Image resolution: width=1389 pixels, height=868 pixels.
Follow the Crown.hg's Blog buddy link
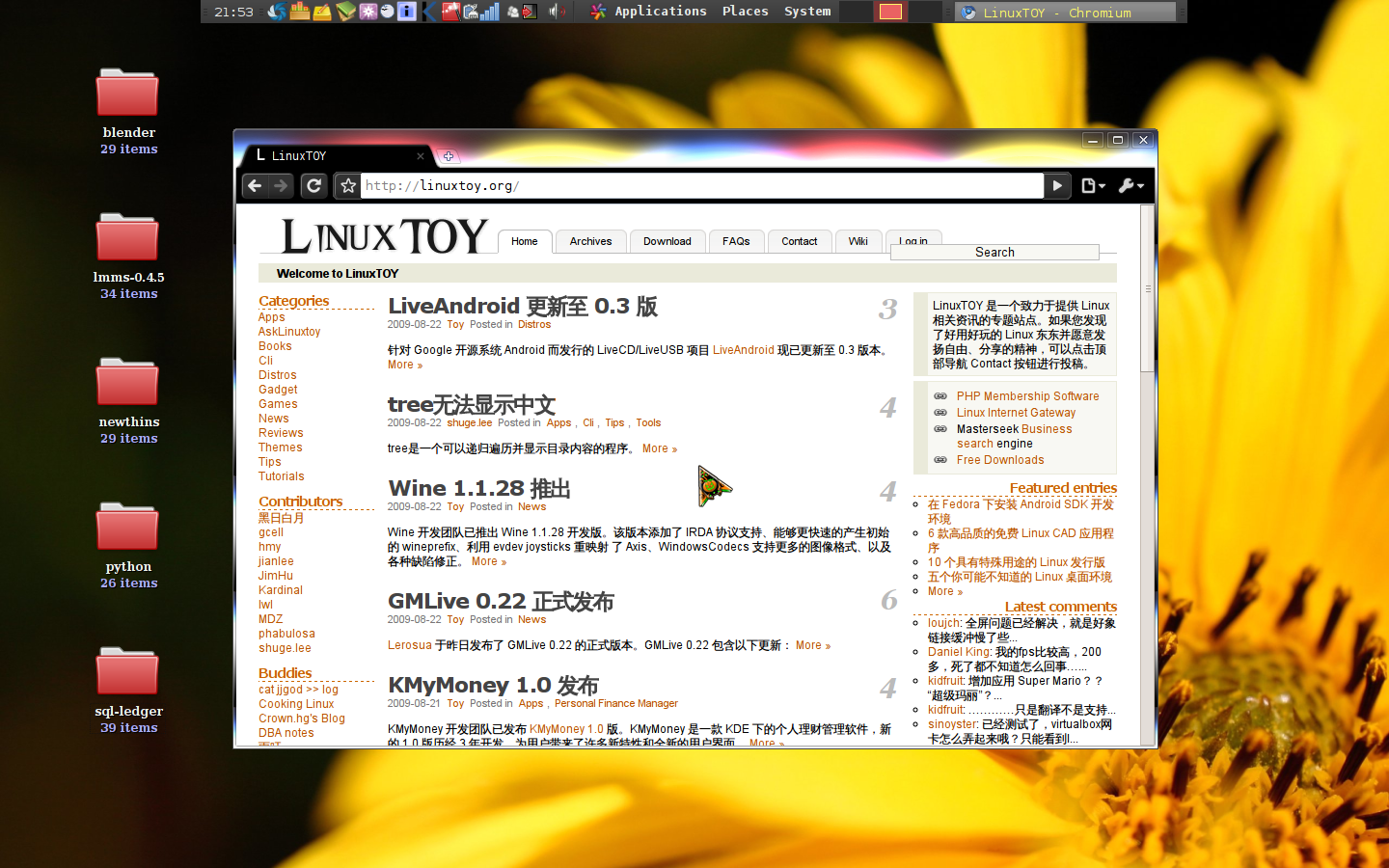pos(302,719)
